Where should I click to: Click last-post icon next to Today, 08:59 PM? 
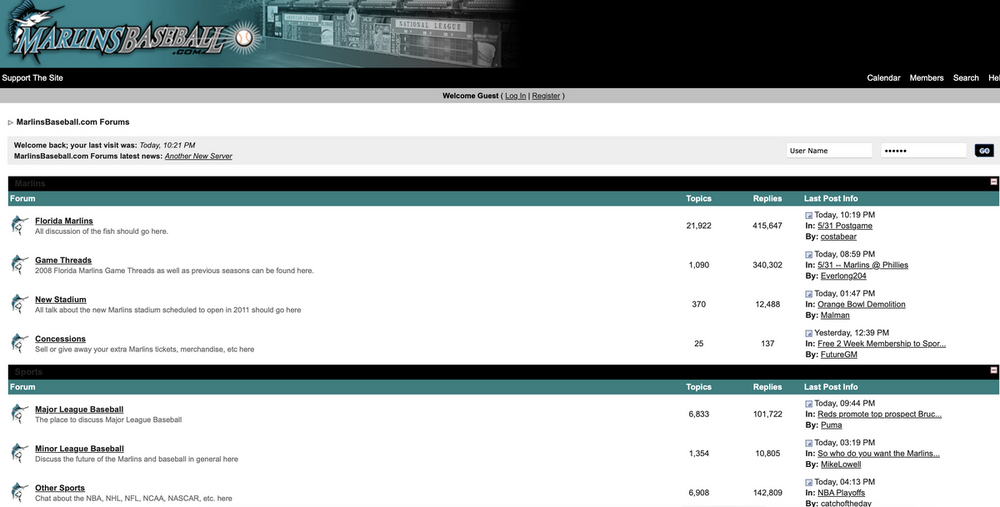click(809, 254)
